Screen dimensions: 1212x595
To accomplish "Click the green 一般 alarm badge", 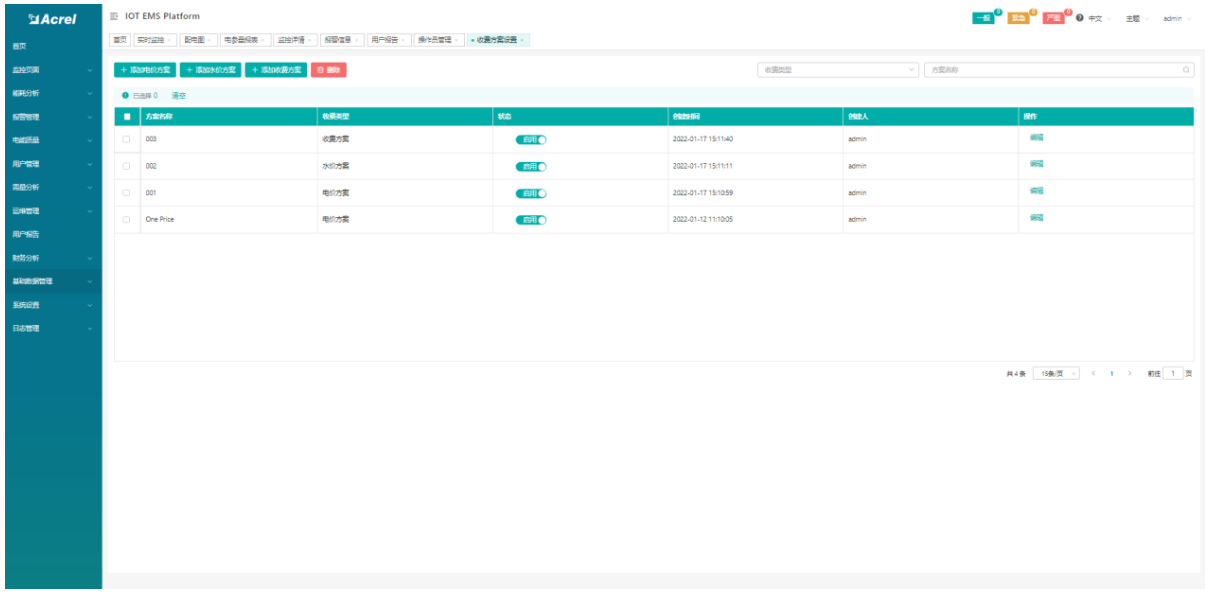I will [x=984, y=19].
